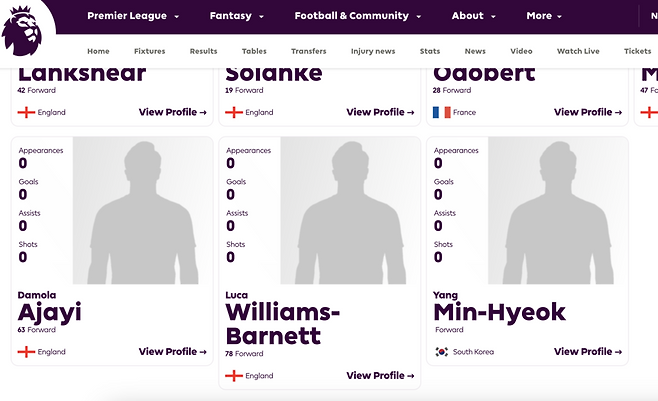View Profile of Luca Williams-Barnett
The image size is (658, 401).
[380, 375]
